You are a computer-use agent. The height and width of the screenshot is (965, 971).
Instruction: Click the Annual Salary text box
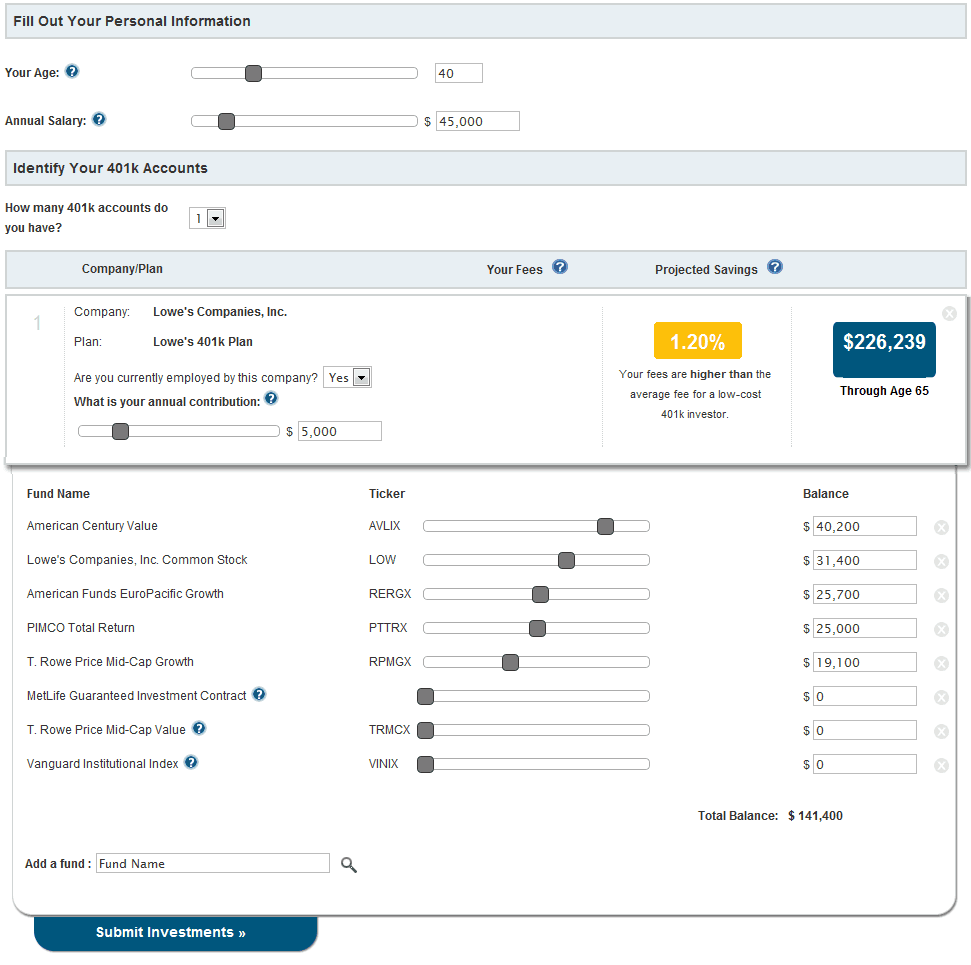pos(477,121)
